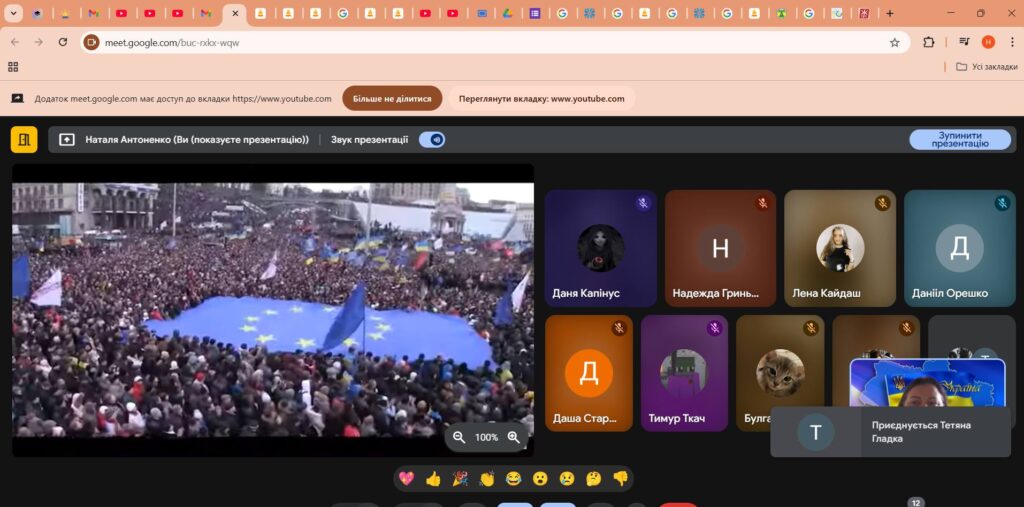Send the thumbs up reaction
1024x507 pixels.
[433, 479]
